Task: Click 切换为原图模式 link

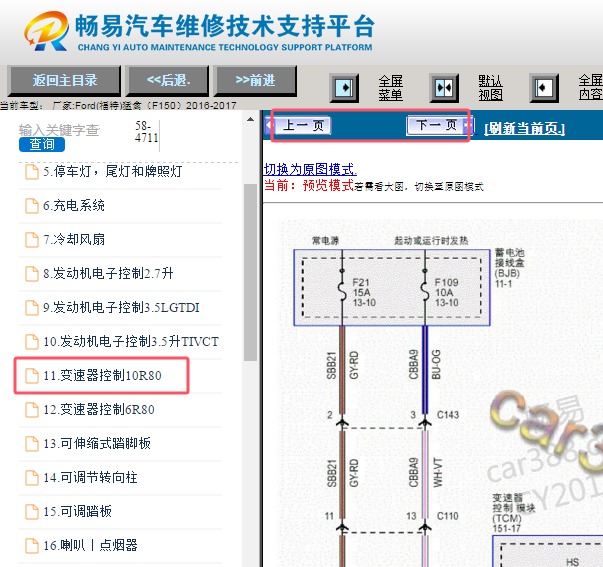Action: pos(310,169)
